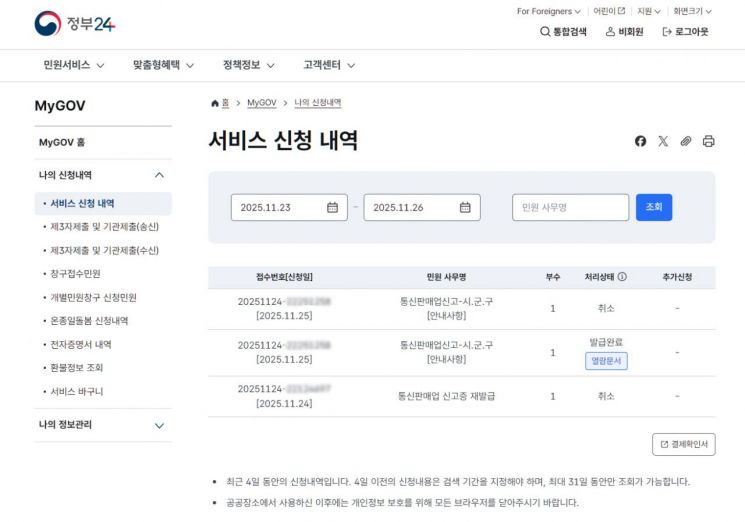The height and width of the screenshot is (522, 745).
Task: Click 민원 사무명 column header
Action: point(446,277)
